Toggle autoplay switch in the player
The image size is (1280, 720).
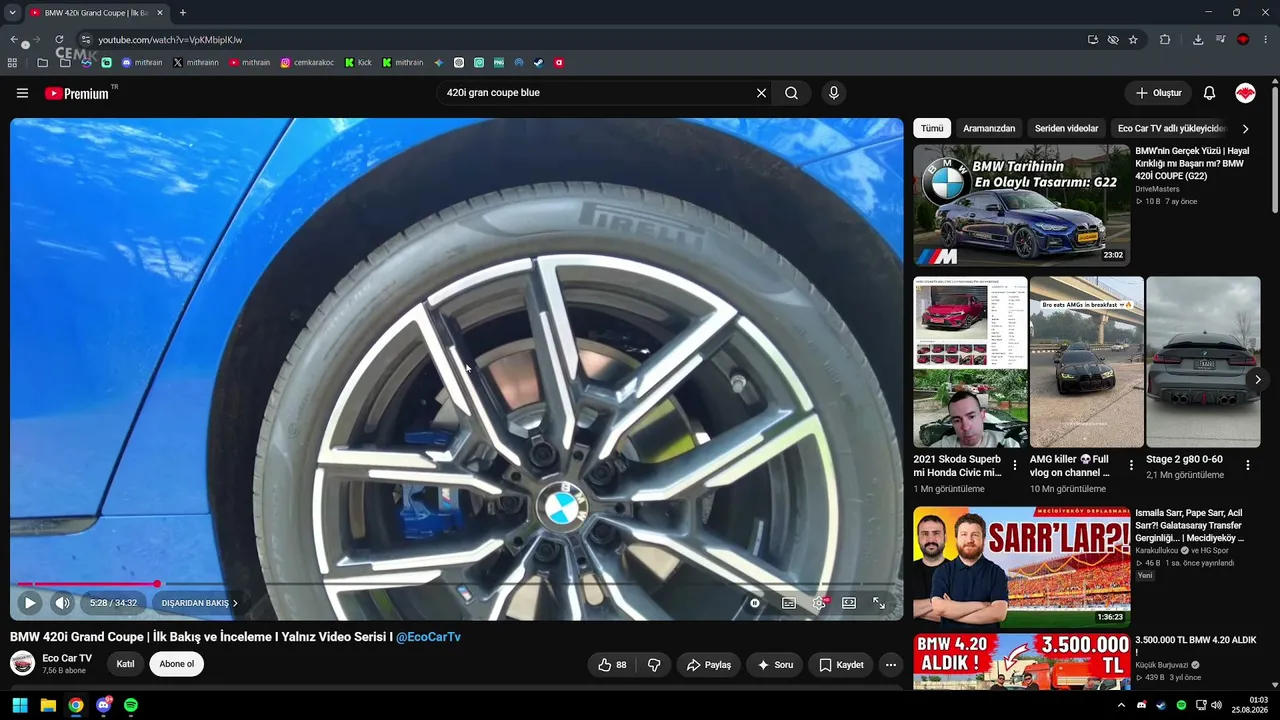coord(755,603)
